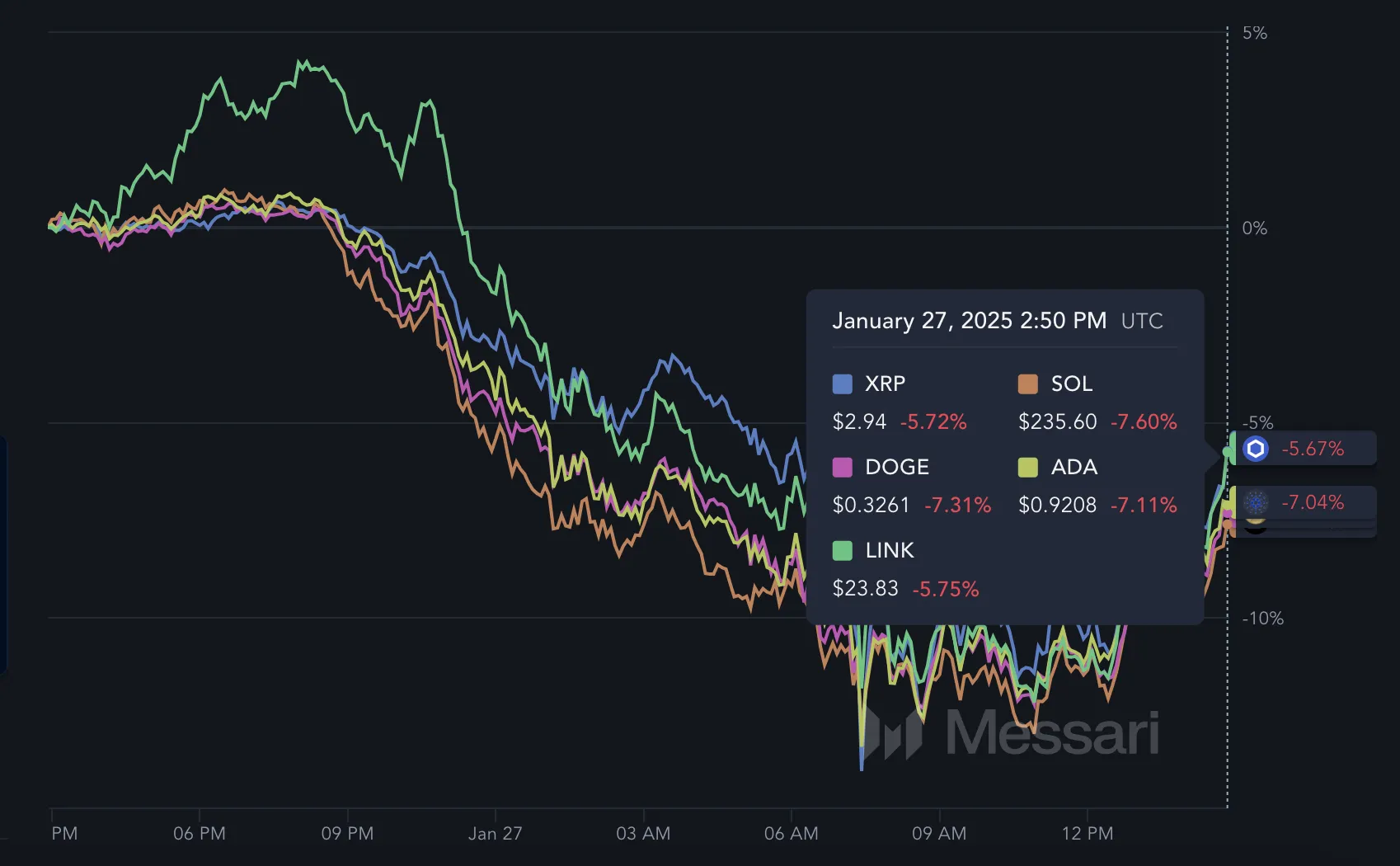Click the Chainlink hexagon icon
The image size is (1400, 866).
coord(1255,449)
